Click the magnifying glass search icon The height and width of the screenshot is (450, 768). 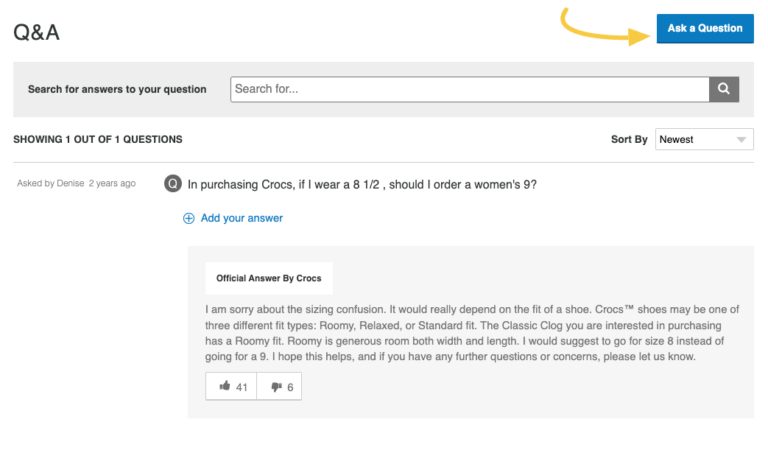[724, 89]
